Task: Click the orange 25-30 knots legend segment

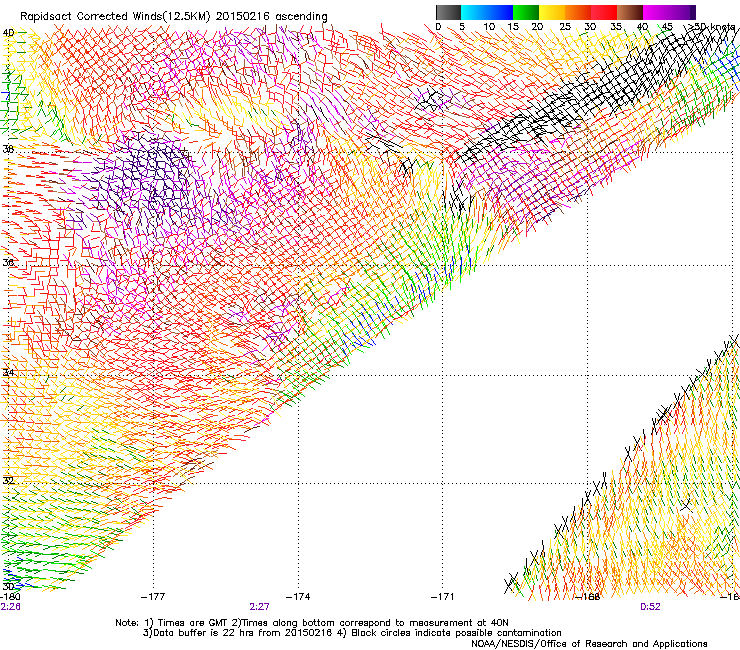Action: (x=578, y=12)
